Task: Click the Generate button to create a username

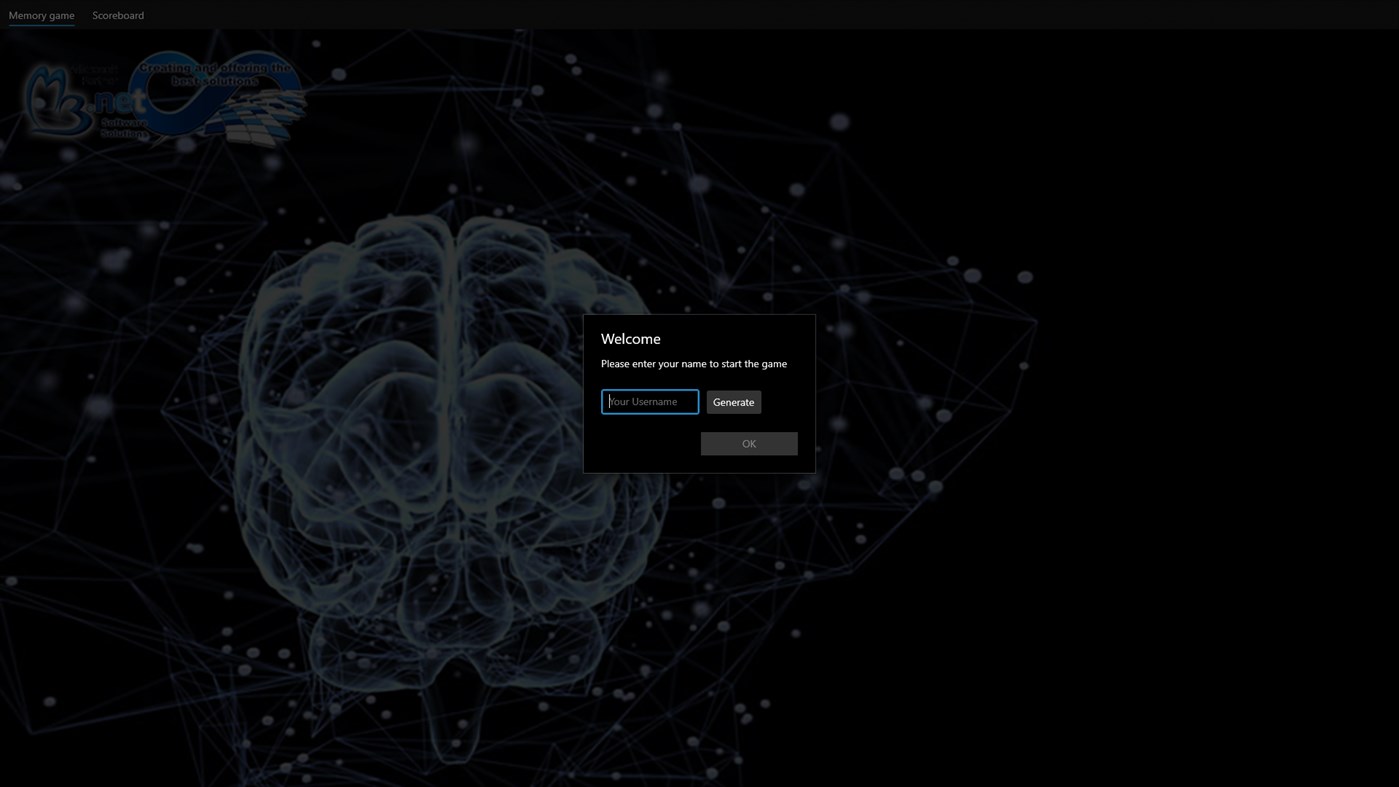Action: tap(733, 401)
